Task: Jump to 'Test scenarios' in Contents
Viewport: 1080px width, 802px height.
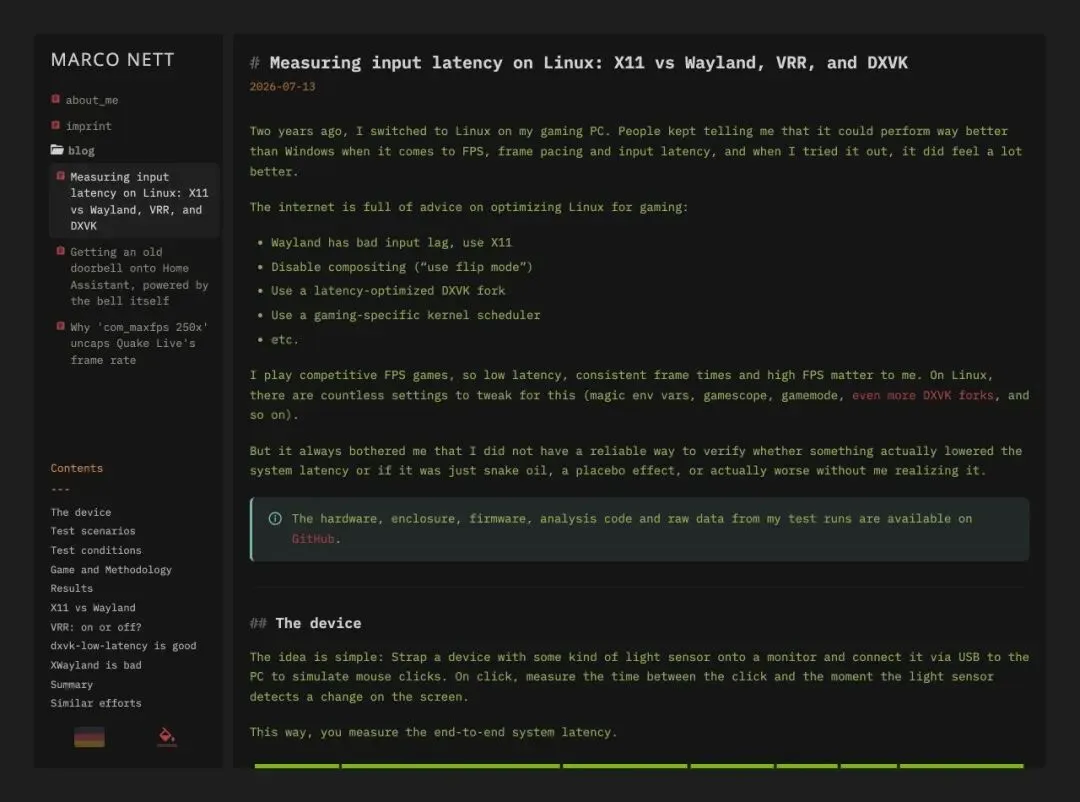Action: coord(93,531)
